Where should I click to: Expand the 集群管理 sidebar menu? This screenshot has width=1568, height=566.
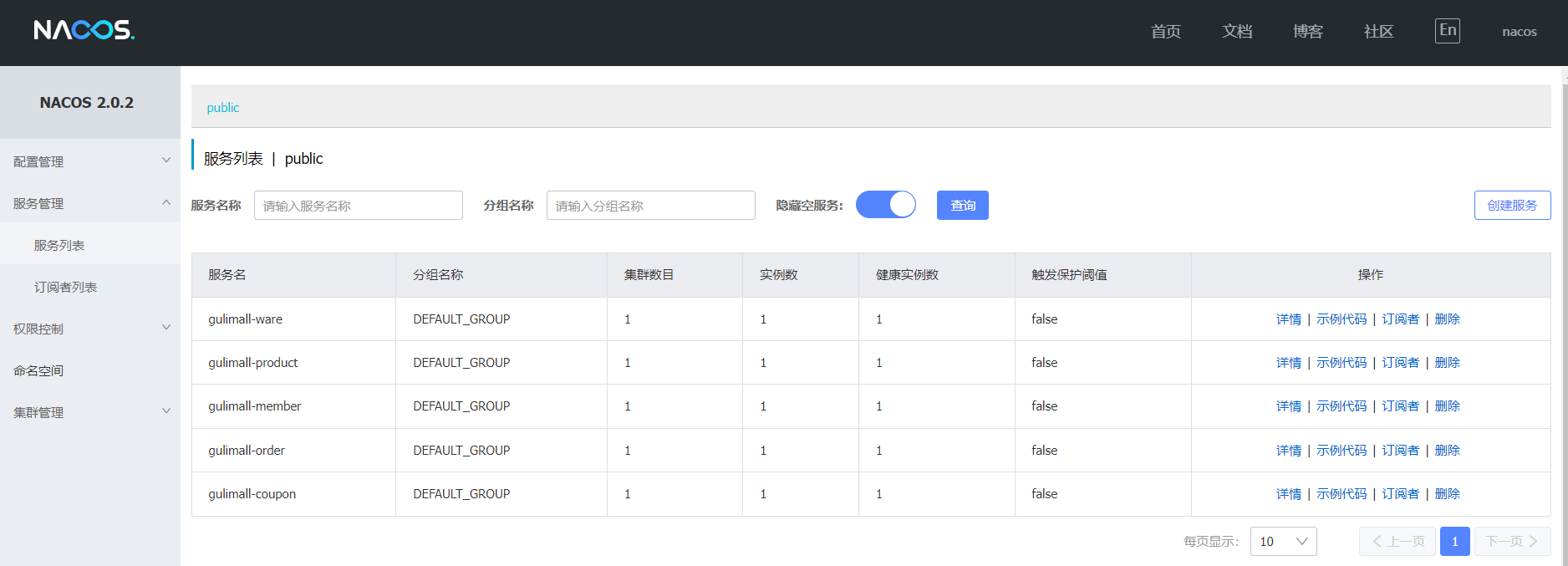[x=89, y=412]
